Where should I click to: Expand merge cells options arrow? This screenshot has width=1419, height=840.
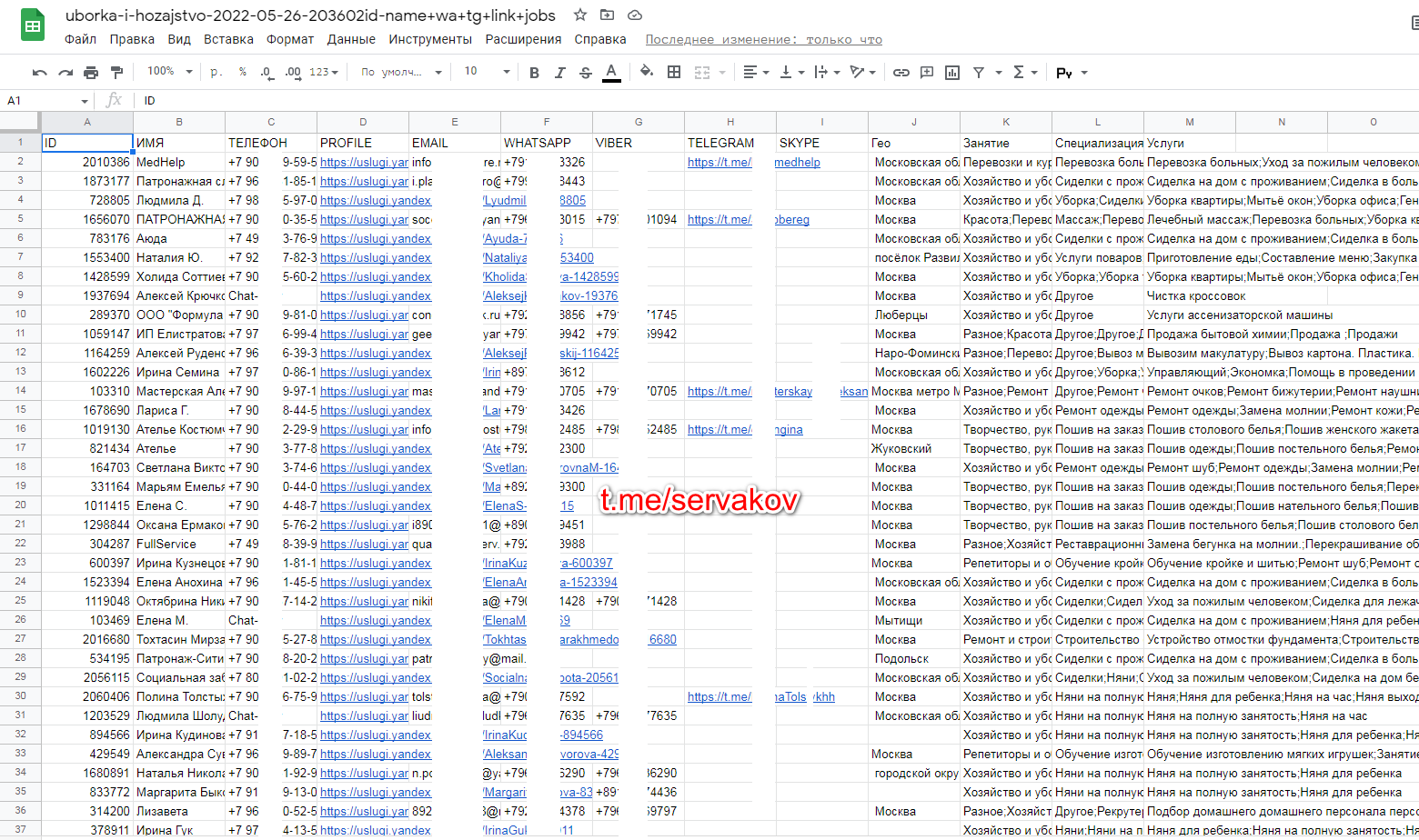pyautogui.click(x=722, y=72)
